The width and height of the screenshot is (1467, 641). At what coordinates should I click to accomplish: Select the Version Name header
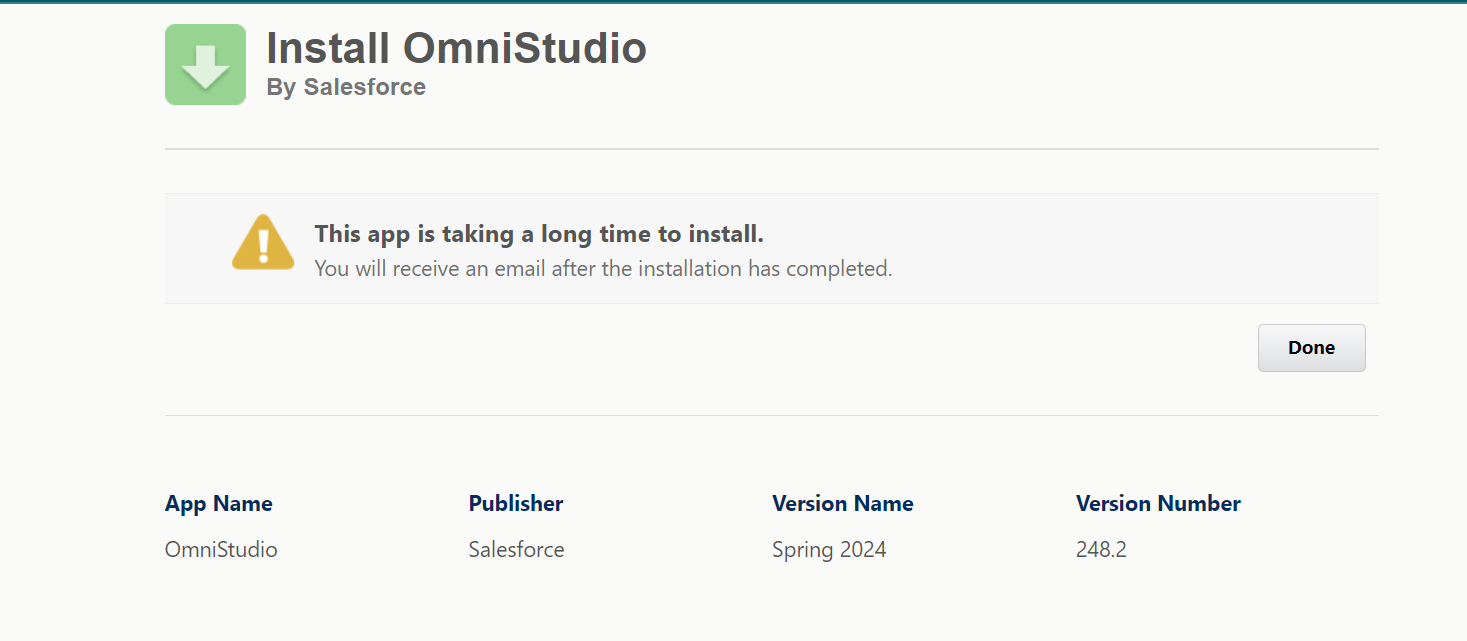point(842,503)
